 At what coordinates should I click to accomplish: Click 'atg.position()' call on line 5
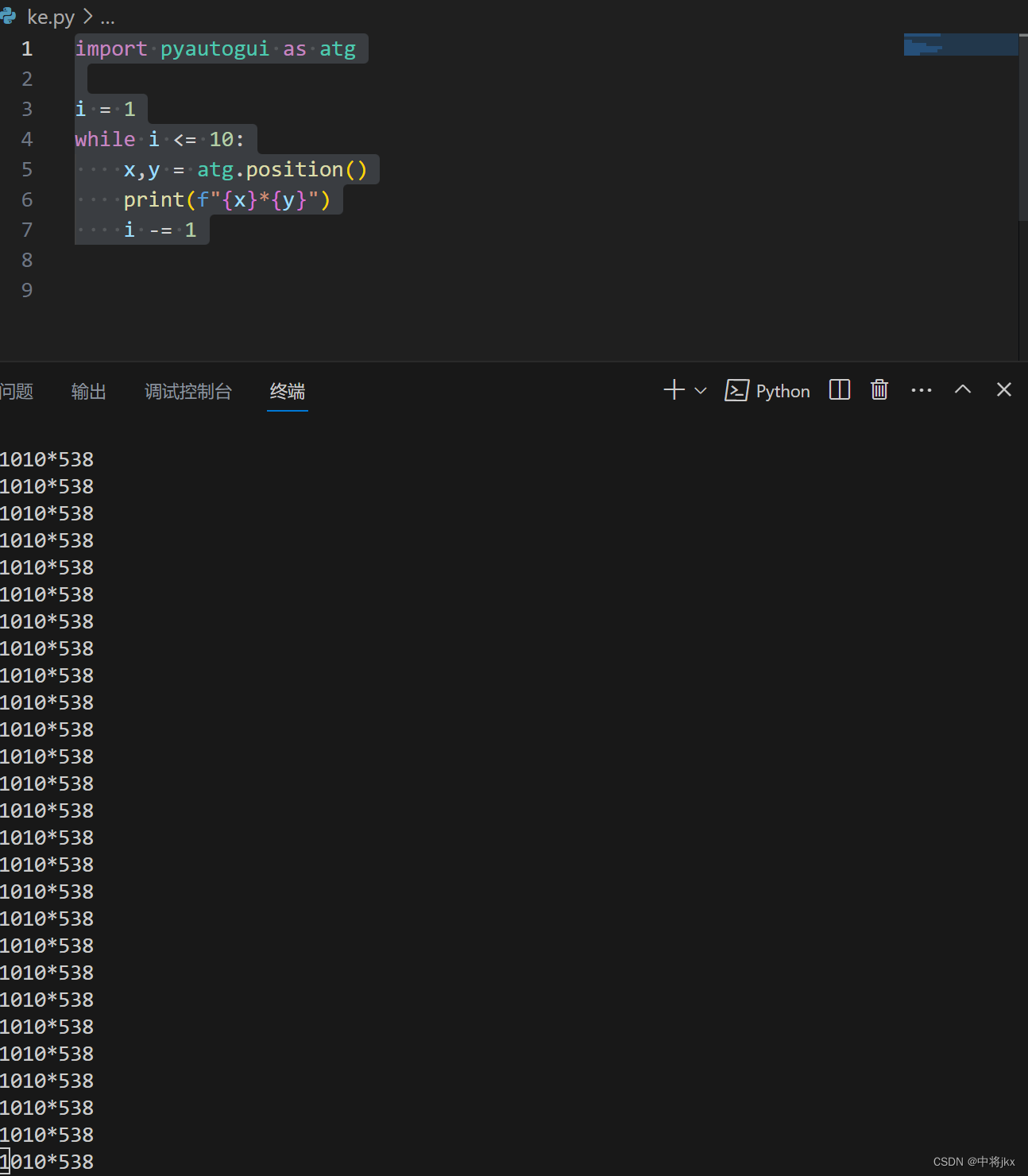coord(282,169)
